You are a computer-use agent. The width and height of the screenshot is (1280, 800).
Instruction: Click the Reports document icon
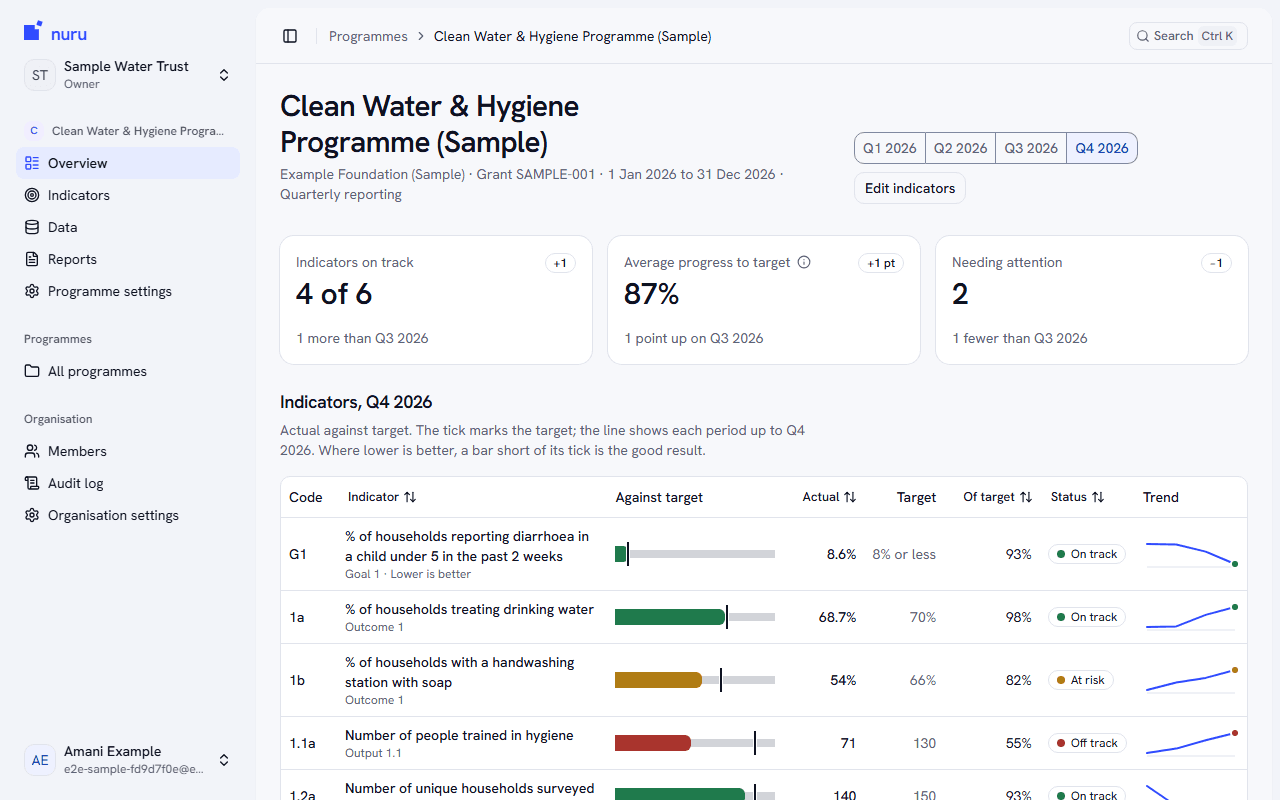coord(32,259)
